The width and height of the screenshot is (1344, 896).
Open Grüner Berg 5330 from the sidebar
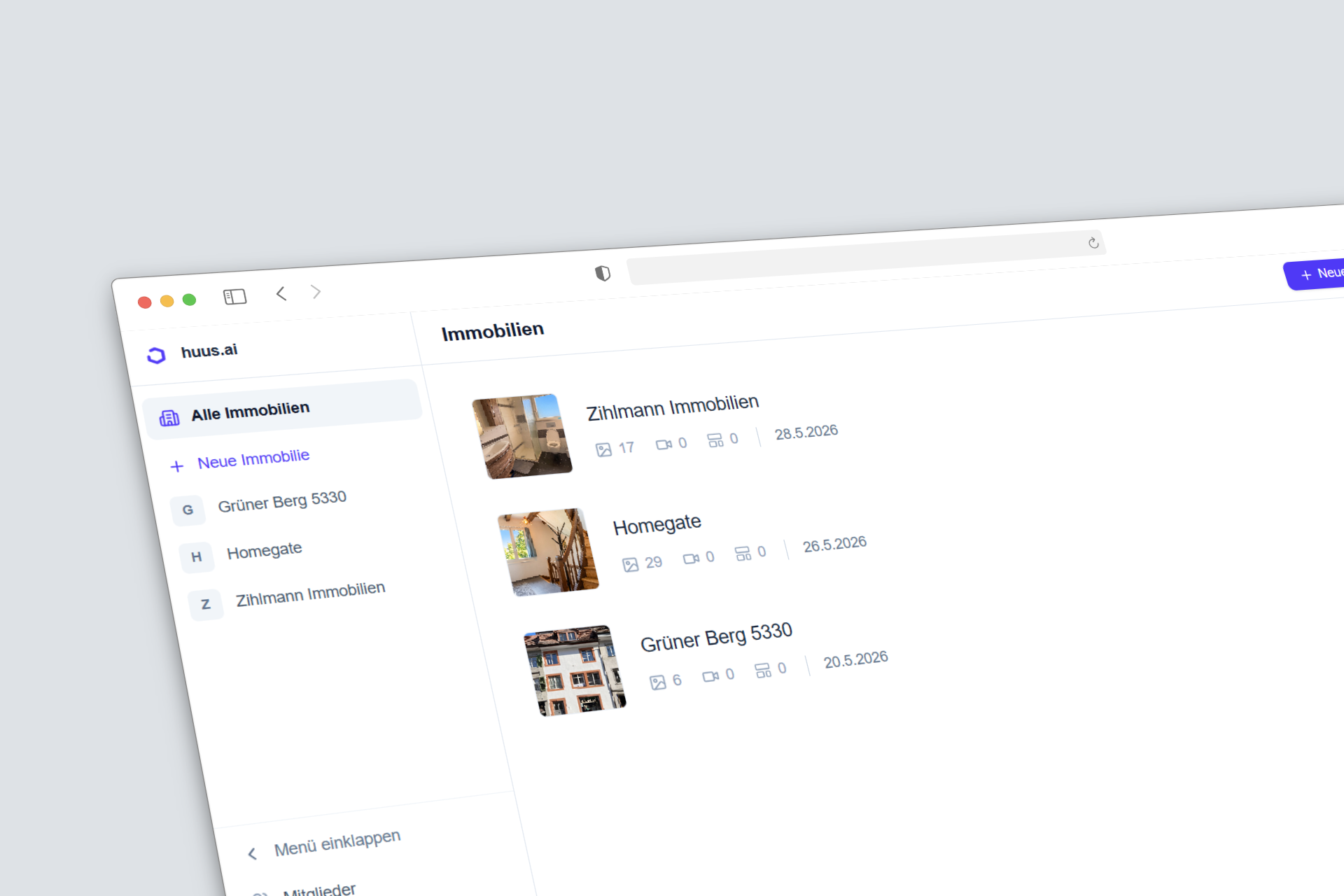(x=282, y=501)
